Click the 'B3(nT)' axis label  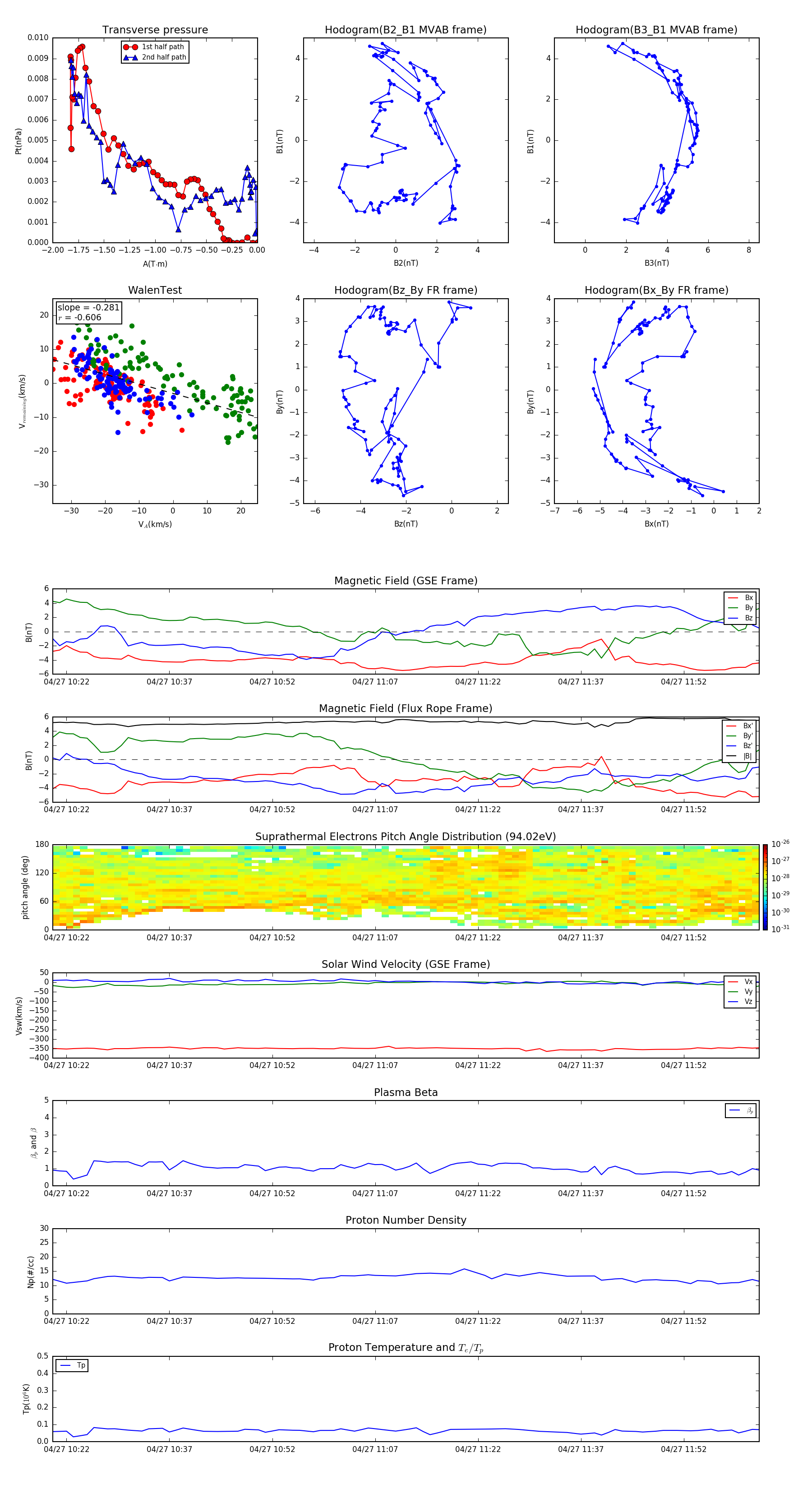656,263
